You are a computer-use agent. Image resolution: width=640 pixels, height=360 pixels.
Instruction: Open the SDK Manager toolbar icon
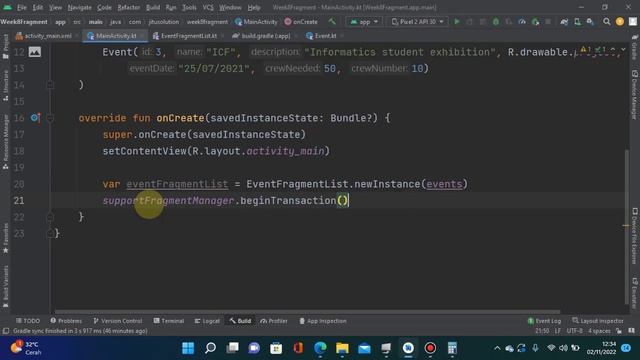click(x=590, y=22)
